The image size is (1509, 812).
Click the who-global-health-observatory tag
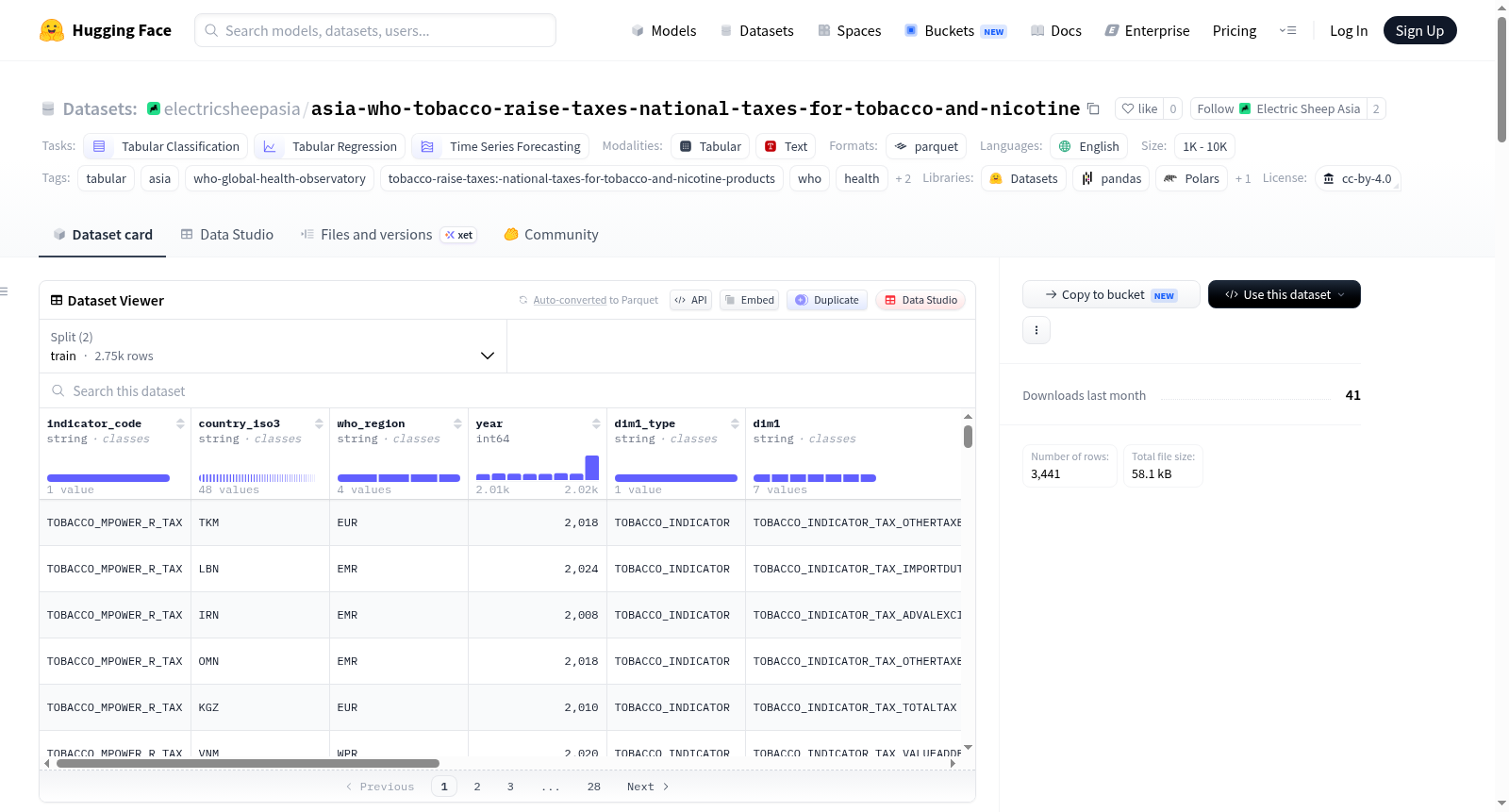pyautogui.click(x=279, y=178)
